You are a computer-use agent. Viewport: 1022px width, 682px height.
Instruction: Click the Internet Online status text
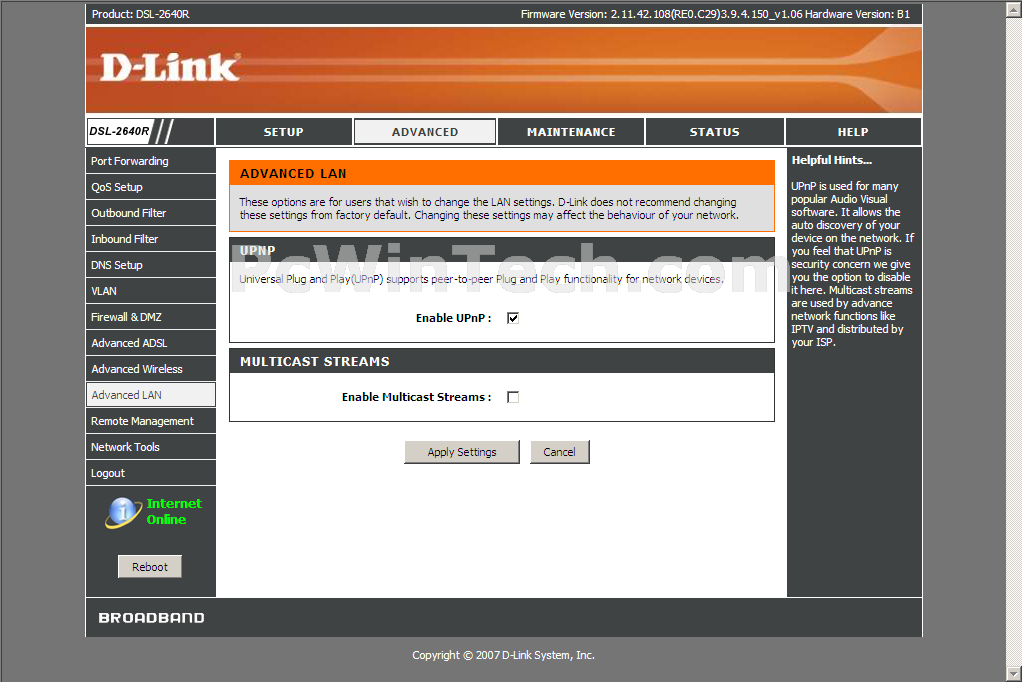174,512
